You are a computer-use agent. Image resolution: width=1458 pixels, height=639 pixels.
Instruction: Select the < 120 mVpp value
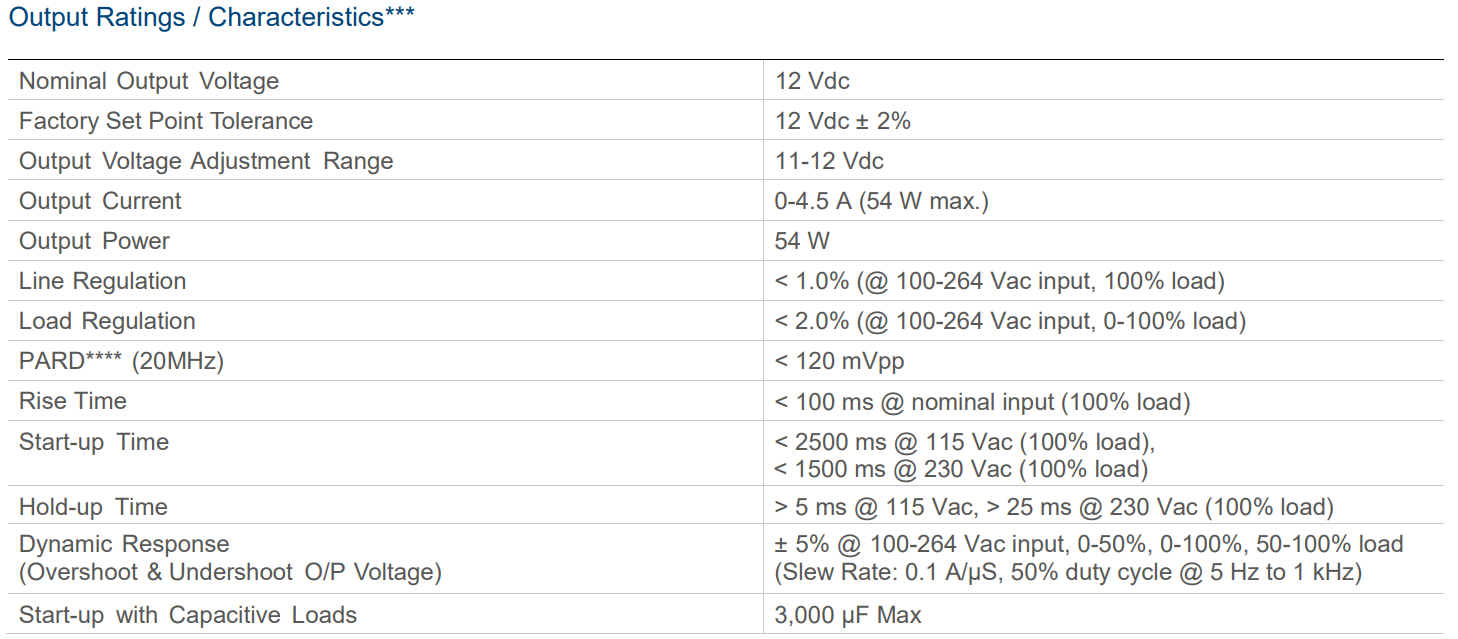pos(839,361)
